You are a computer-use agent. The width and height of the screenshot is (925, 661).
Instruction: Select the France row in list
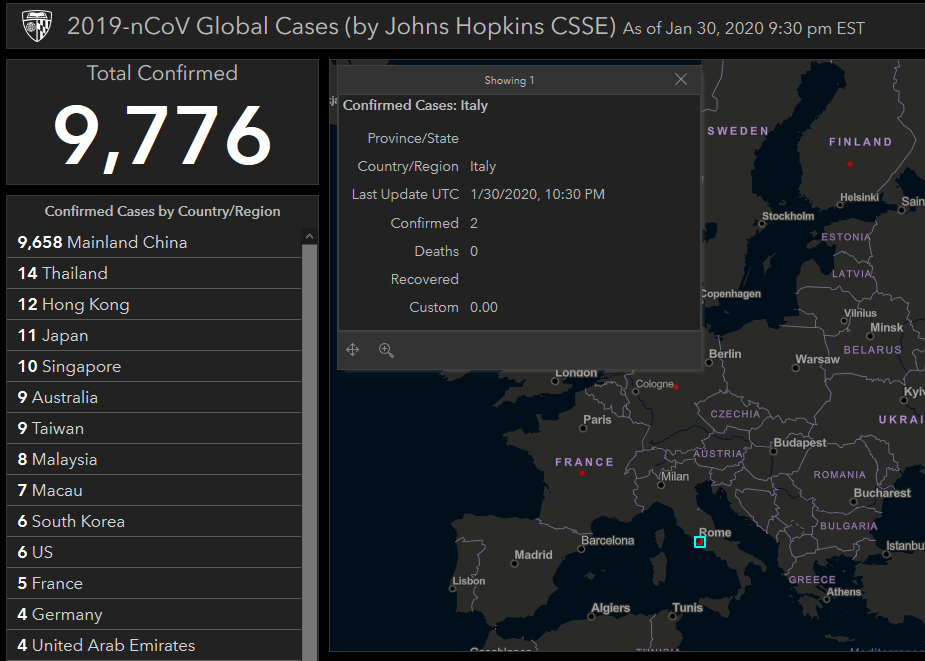coord(154,583)
